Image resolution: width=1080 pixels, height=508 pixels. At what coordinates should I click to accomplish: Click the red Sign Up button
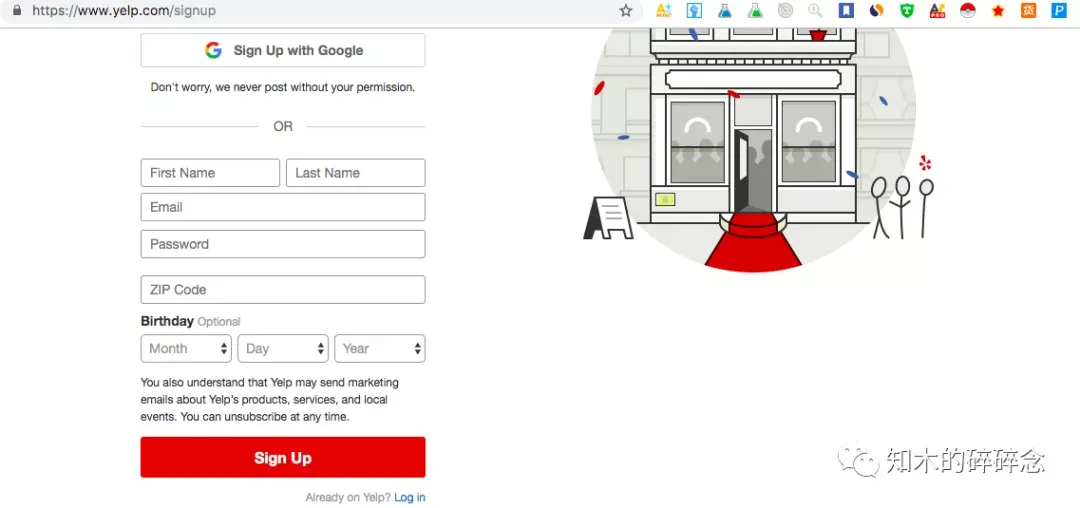point(283,457)
